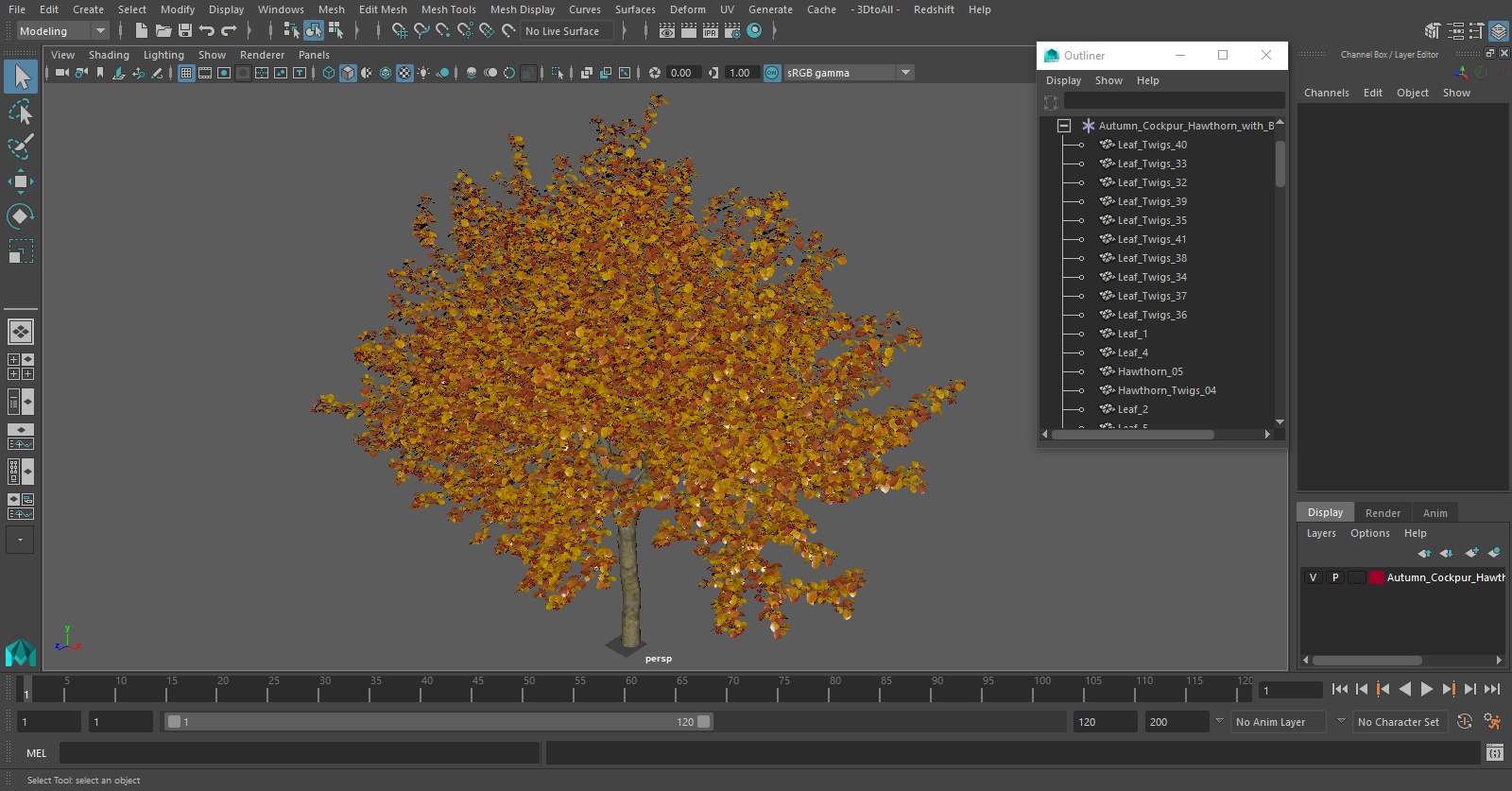This screenshot has height=791, width=1512.
Task: Undo the last action
Action: (206, 31)
